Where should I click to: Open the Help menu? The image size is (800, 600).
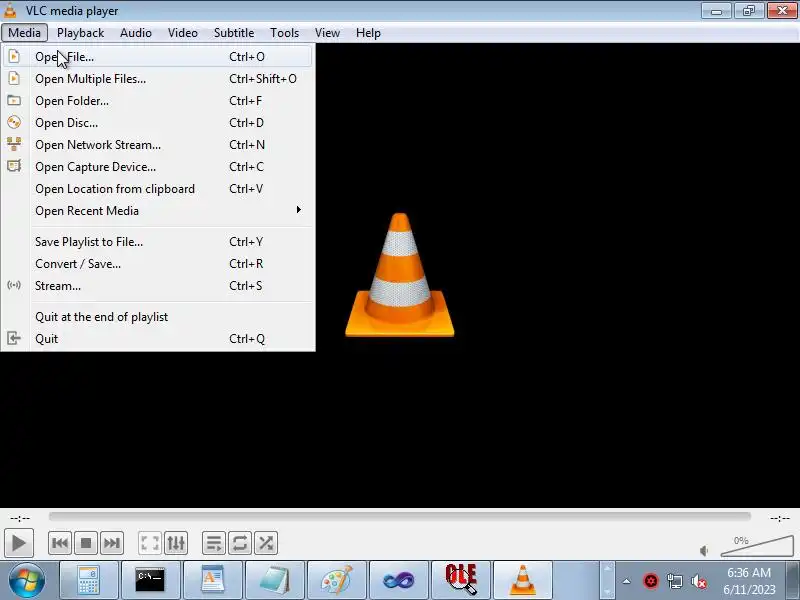[x=368, y=33]
